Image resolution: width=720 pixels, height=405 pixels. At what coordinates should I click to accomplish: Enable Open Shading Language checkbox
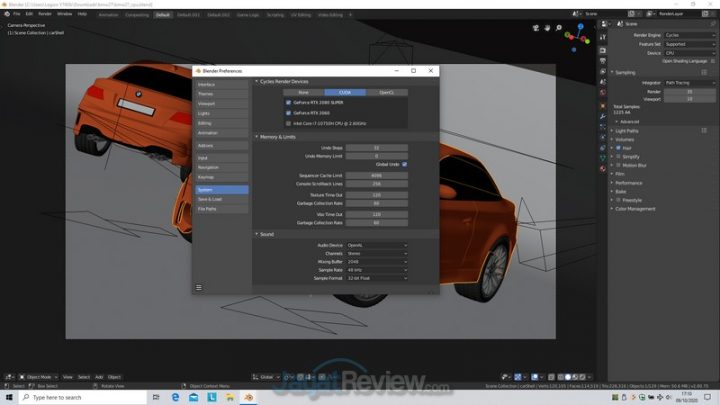(713, 61)
